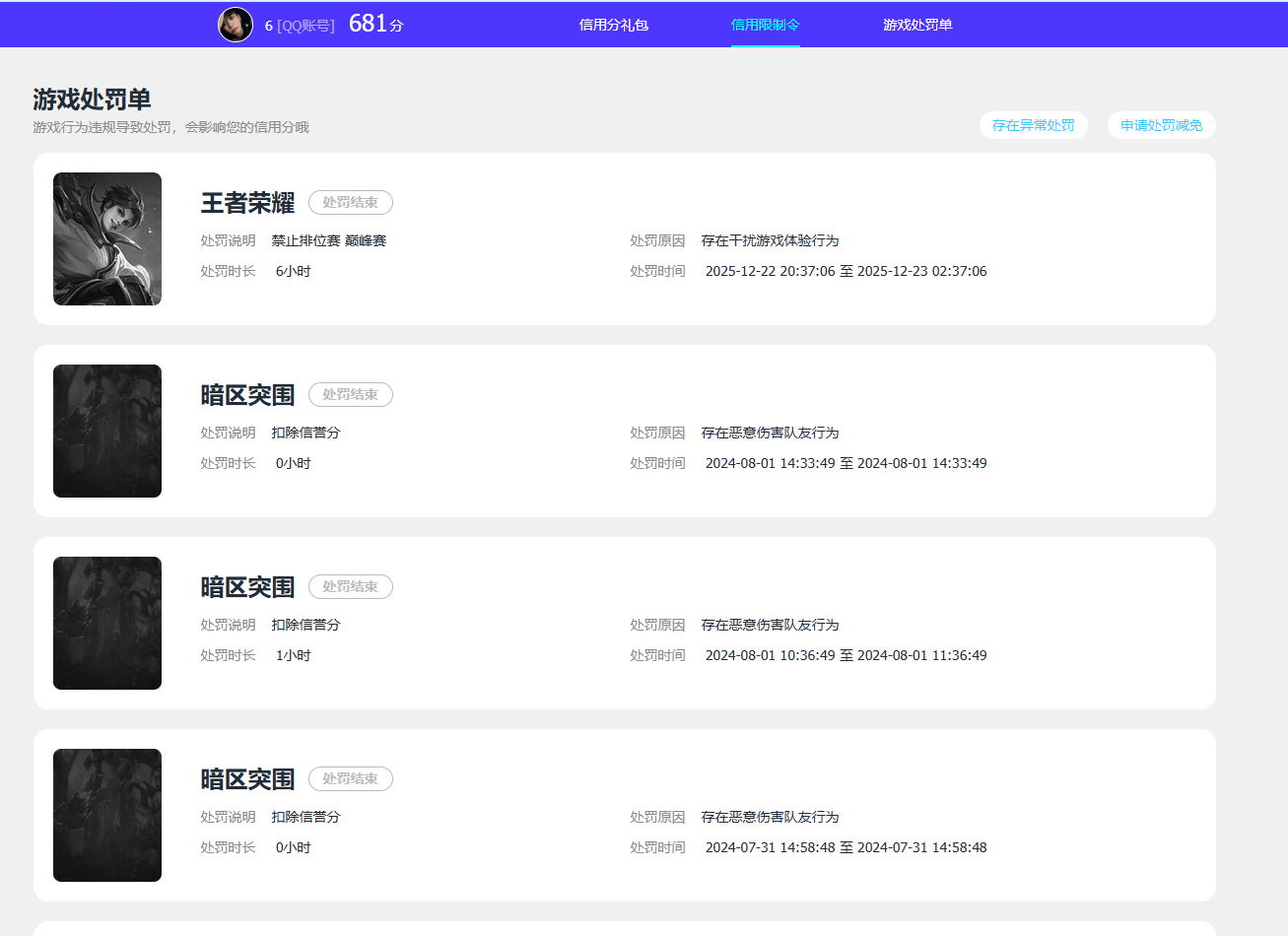The height and width of the screenshot is (936, 1288).
Task: Click the 禁止排位赛 巅峰赛 penalty description
Action: (329, 240)
